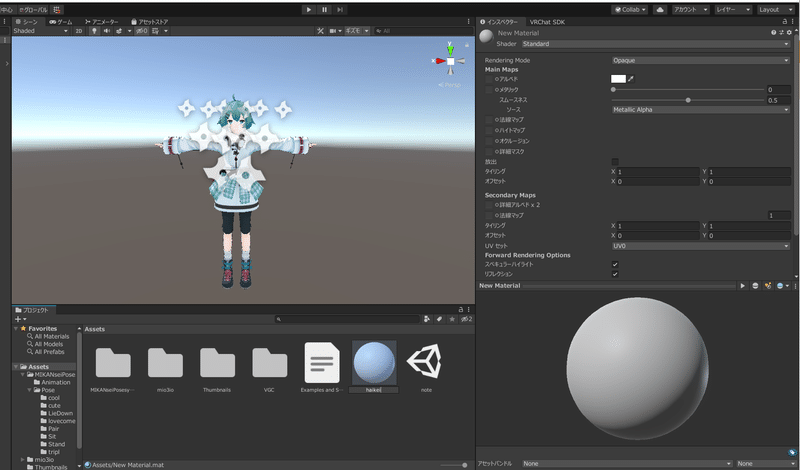This screenshot has width=800, height=470.
Task: Open the Metallic Alpha source dropdown
Action: 701,110
